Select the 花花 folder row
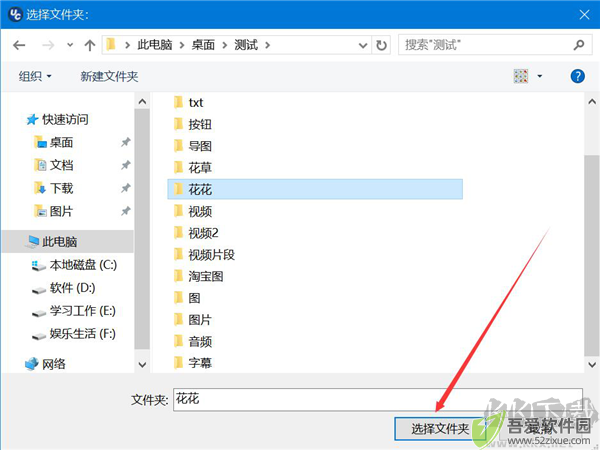 pyautogui.click(x=315, y=189)
